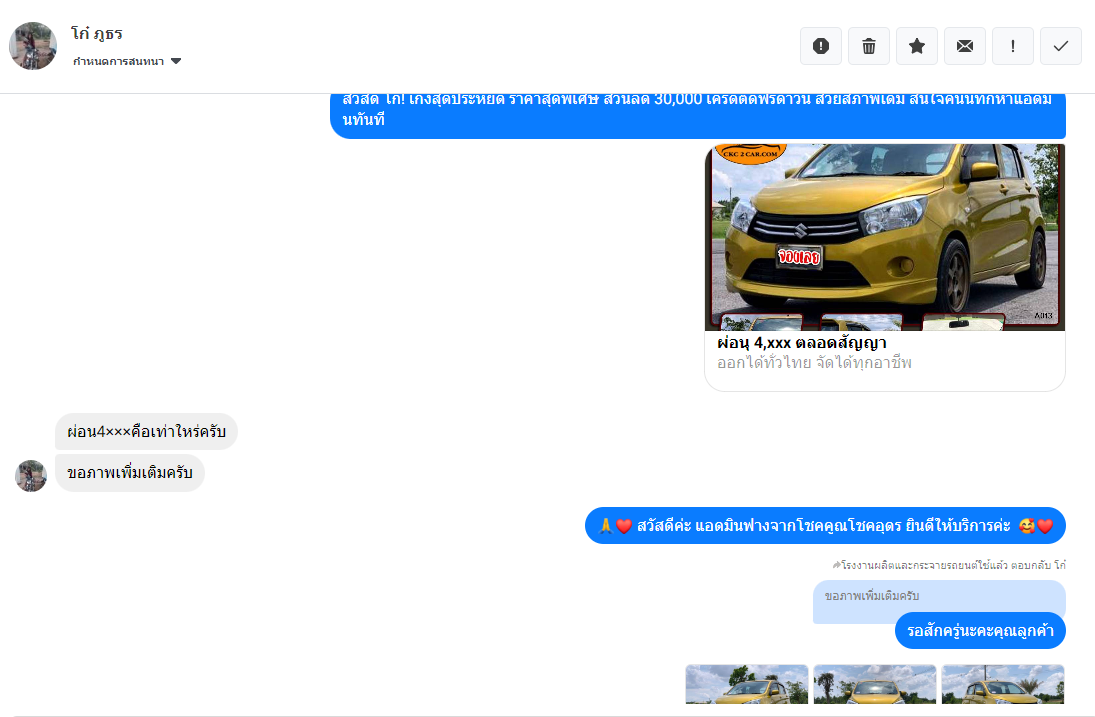Click the plain exclamation mark priority icon

tap(1013, 46)
